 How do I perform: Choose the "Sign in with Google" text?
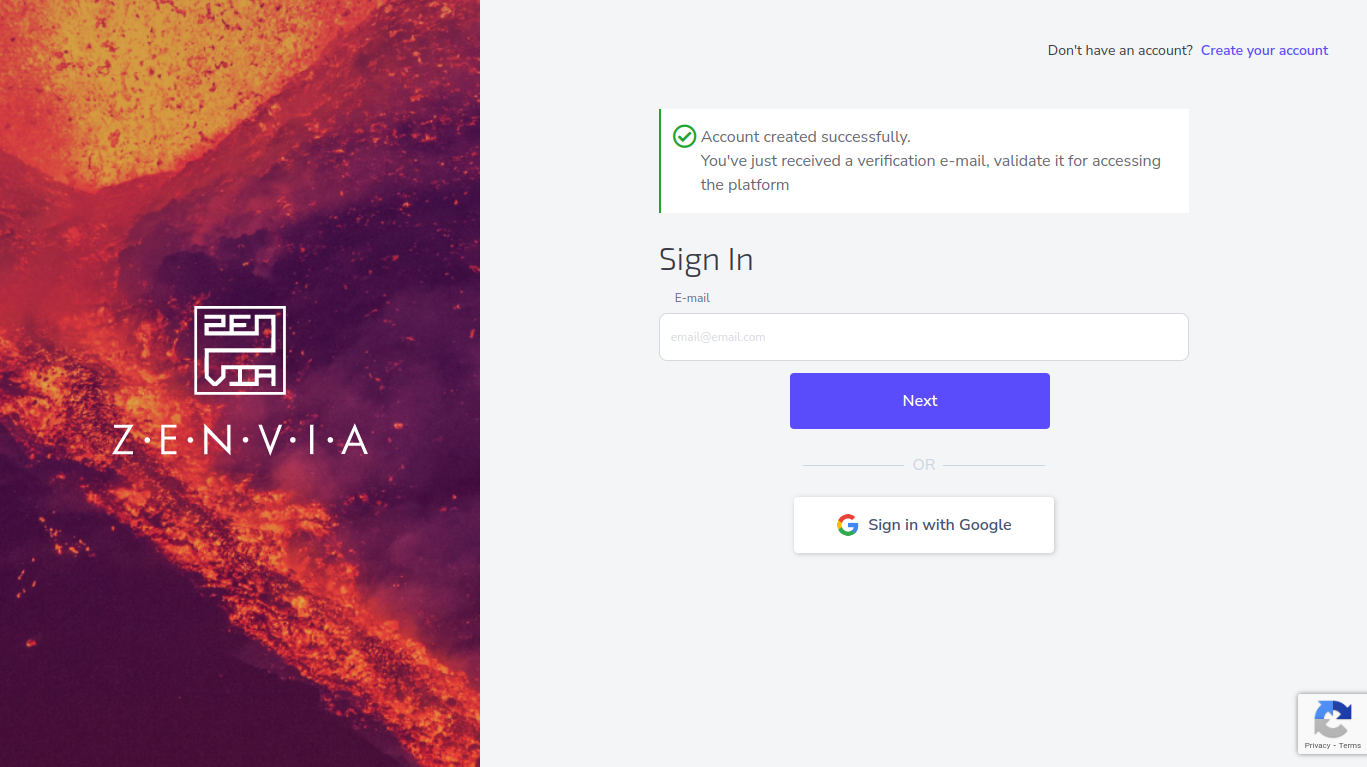939,525
